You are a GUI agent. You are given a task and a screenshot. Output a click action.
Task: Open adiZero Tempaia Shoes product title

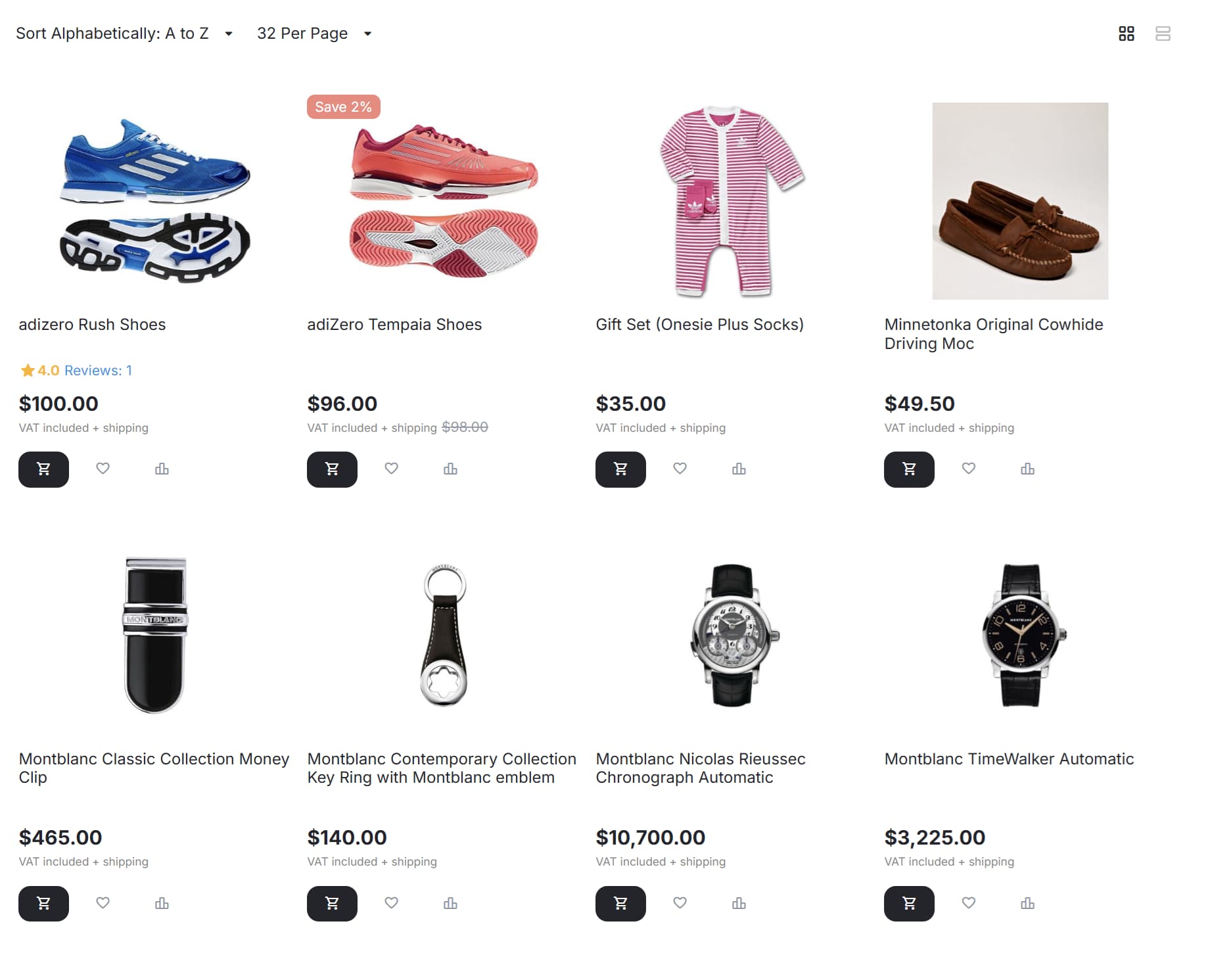click(x=394, y=325)
